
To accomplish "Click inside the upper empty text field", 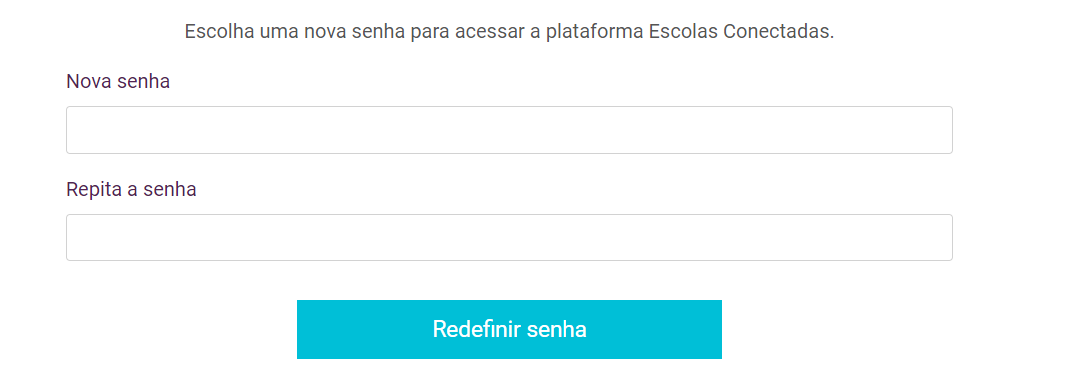I will tap(509, 130).
